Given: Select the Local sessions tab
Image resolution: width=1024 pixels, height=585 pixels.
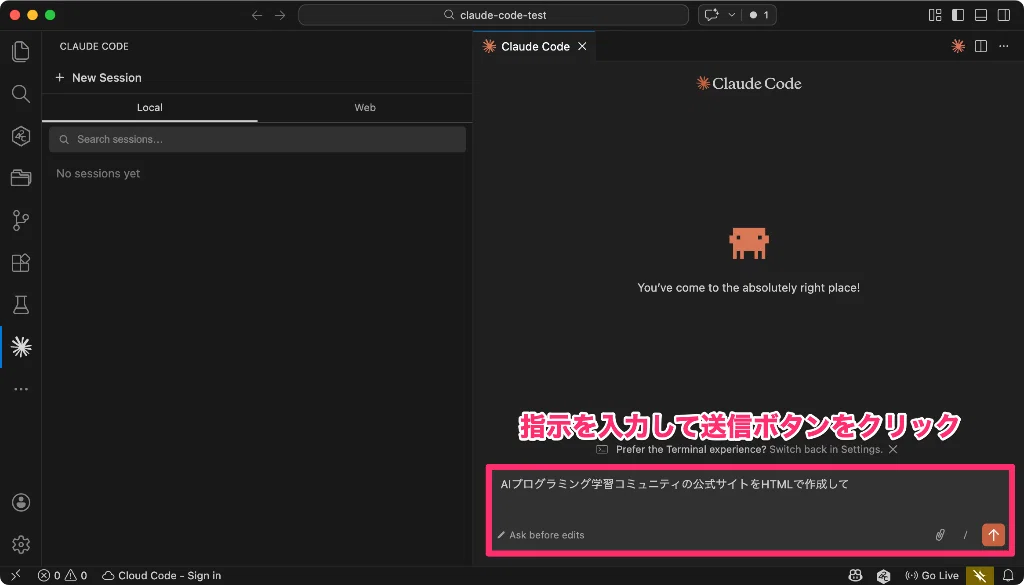Looking at the screenshot, I should click(x=150, y=108).
